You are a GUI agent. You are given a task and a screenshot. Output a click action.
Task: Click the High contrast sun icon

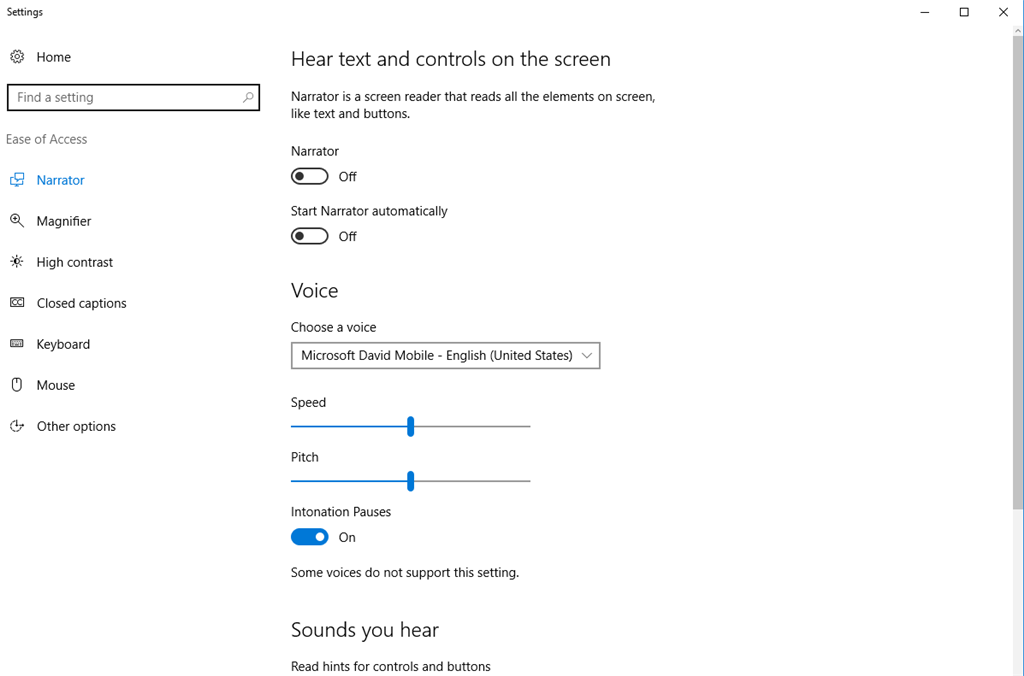(x=17, y=262)
